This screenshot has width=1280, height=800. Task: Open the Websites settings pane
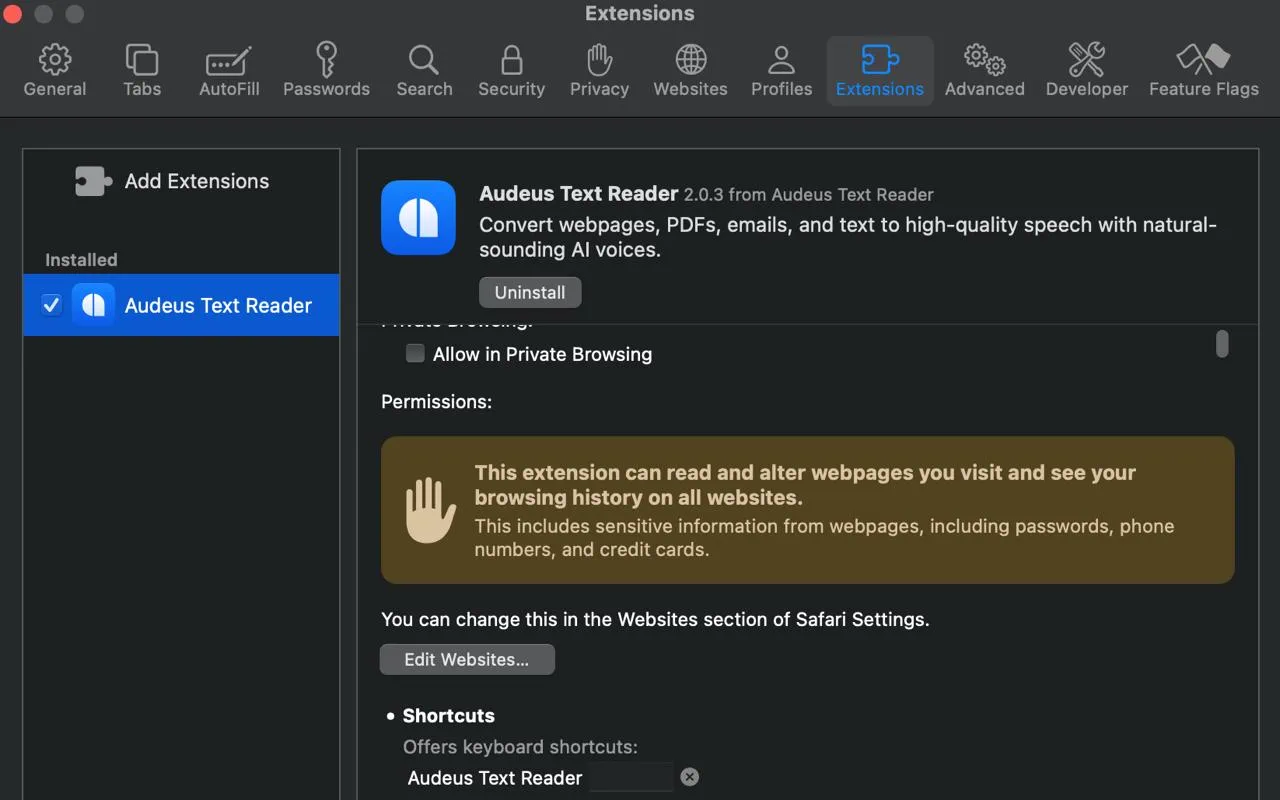tap(690, 70)
